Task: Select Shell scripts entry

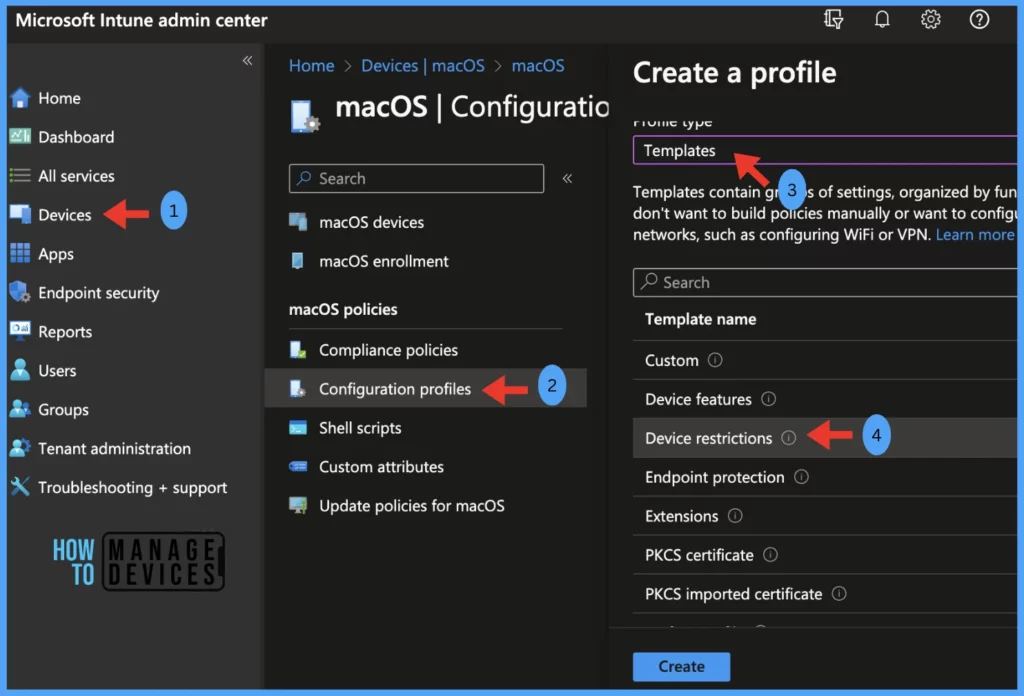Action: click(360, 428)
